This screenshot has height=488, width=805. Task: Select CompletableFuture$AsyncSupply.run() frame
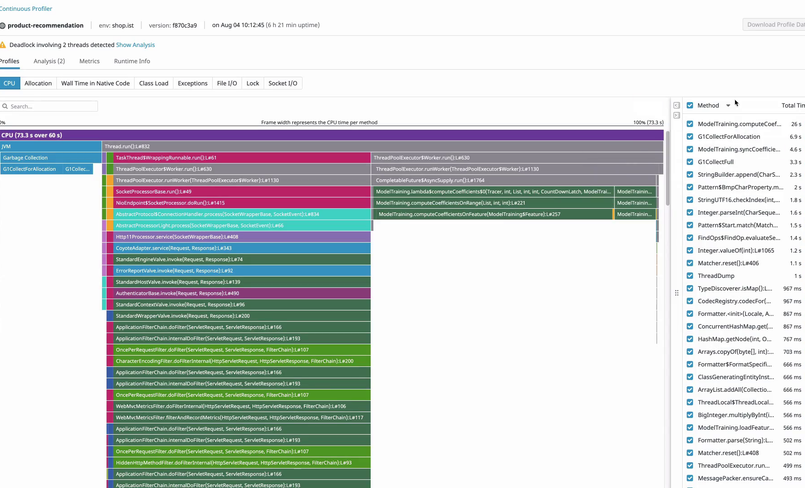tap(514, 181)
